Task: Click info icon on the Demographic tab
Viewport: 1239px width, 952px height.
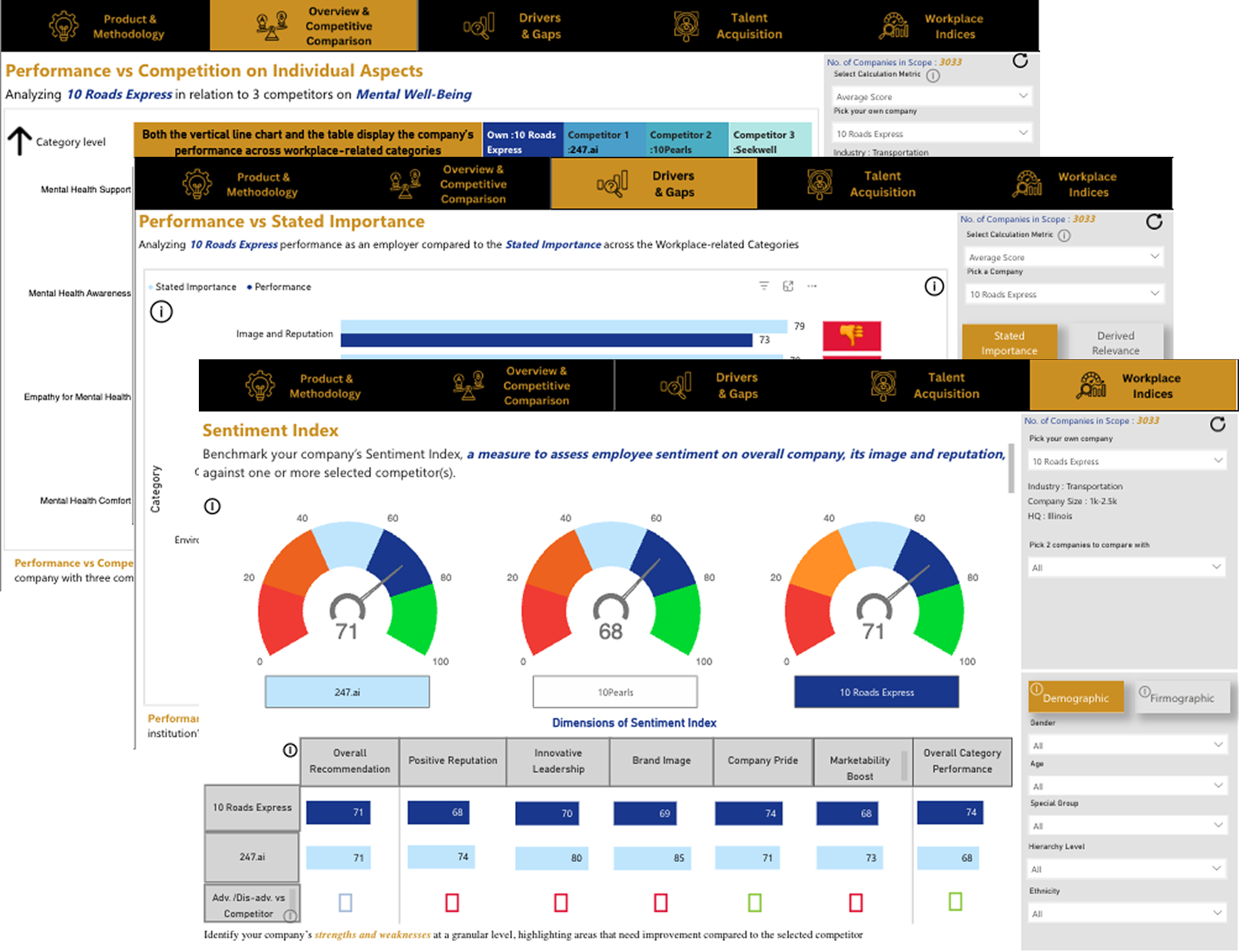Action: coord(1036,689)
